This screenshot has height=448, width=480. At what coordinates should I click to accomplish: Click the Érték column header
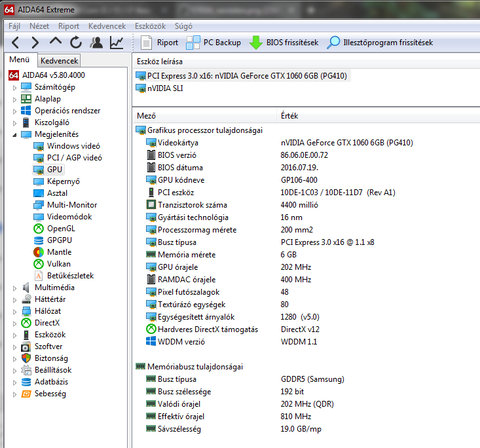click(x=289, y=116)
